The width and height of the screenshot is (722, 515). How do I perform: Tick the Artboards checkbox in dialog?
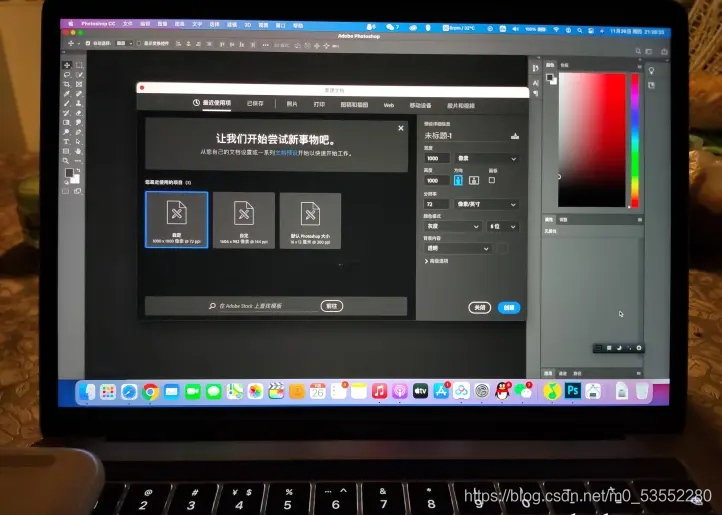pyautogui.click(x=492, y=180)
